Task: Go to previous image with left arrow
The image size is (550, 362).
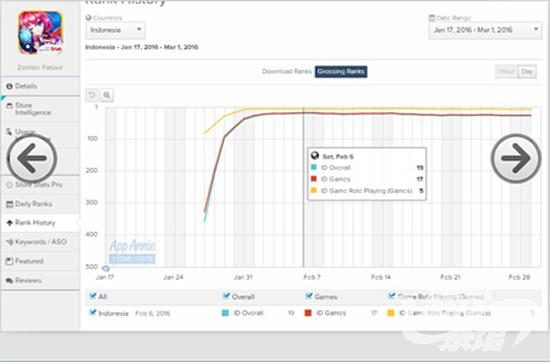Action: [32, 158]
